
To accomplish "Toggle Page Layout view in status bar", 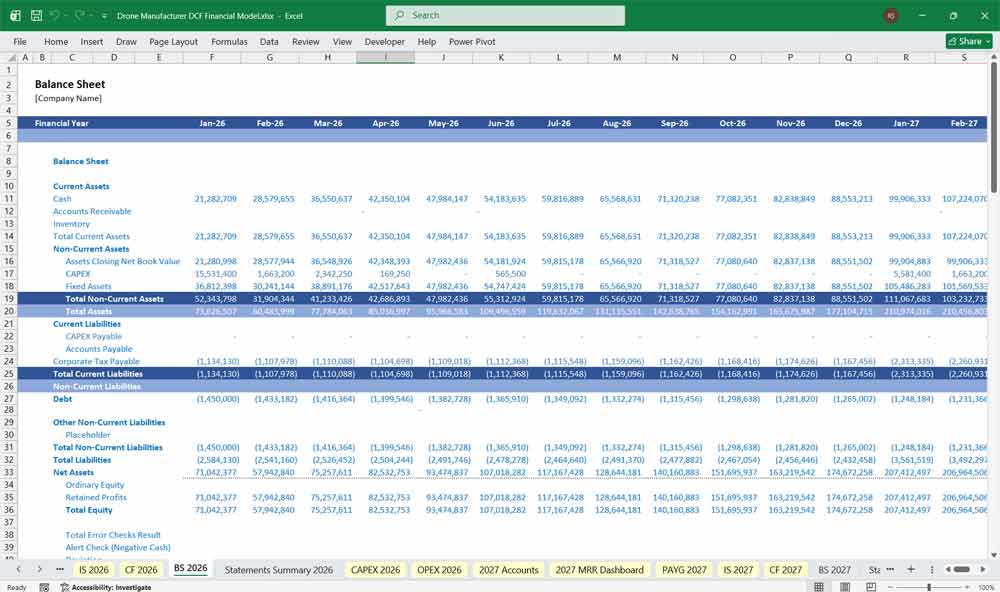I will [x=844, y=585].
